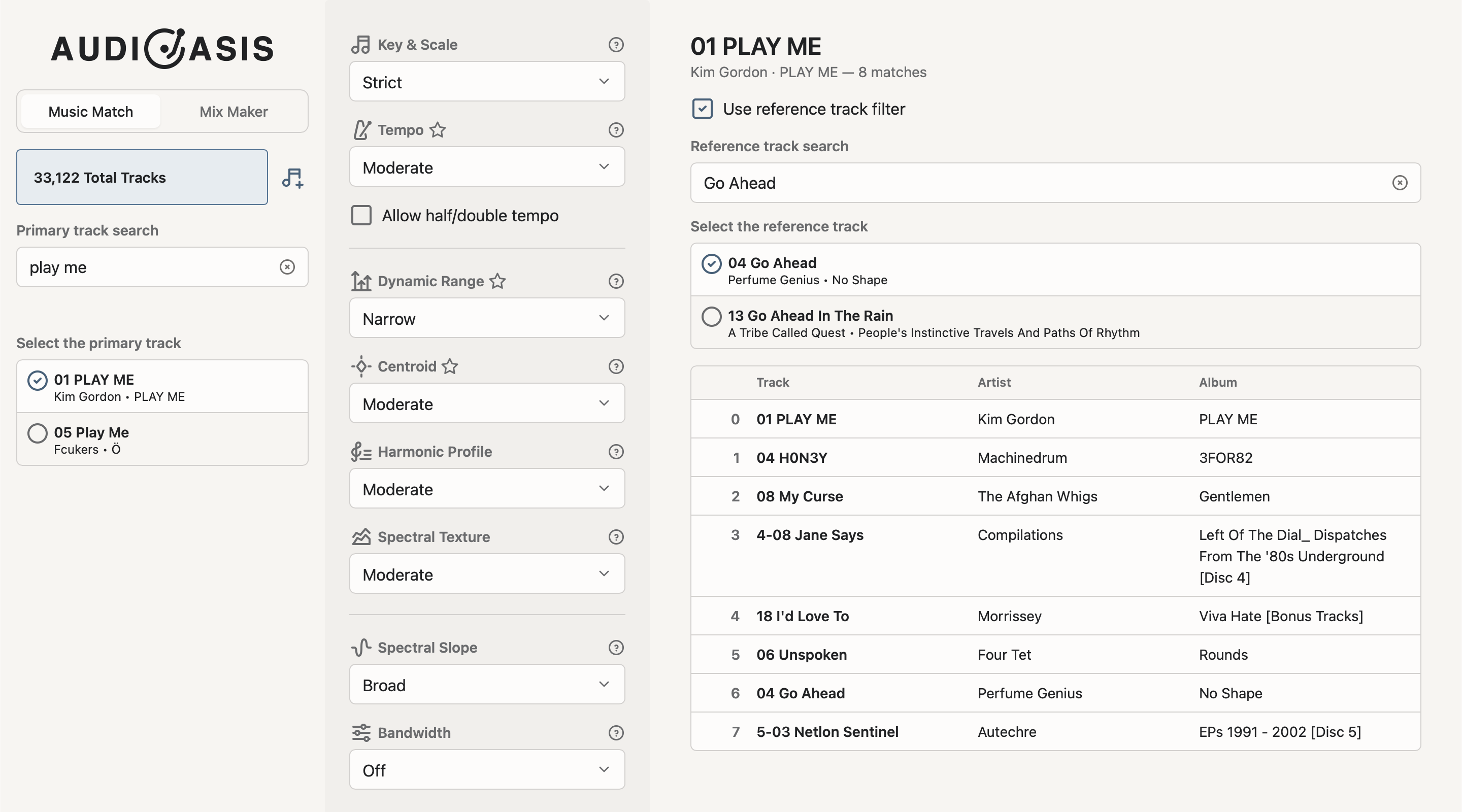The width and height of the screenshot is (1462, 812).
Task: Select the 5-03 Netlon Sentinel result
Action: 1055,731
